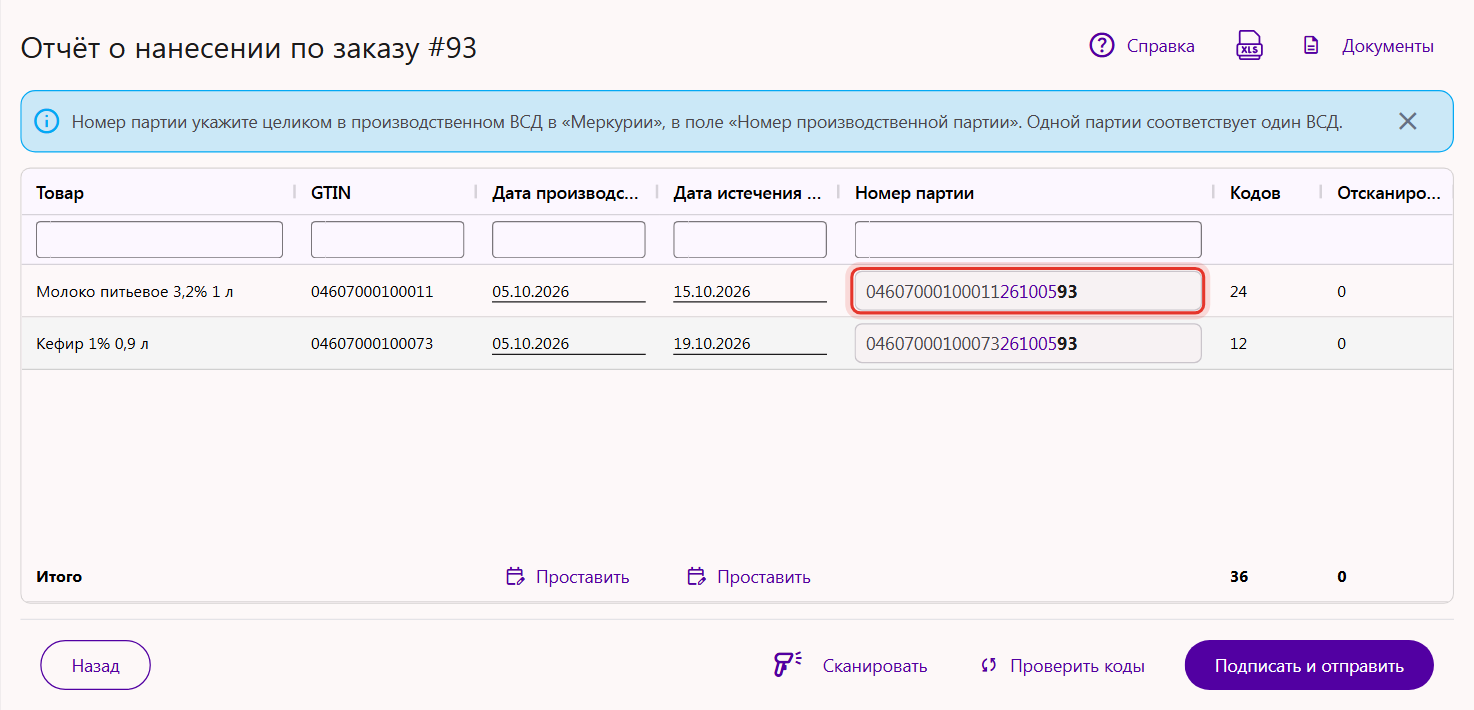Edit production date for Молоко питьевое row
Screen dimensions: 1474x710
point(568,292)
